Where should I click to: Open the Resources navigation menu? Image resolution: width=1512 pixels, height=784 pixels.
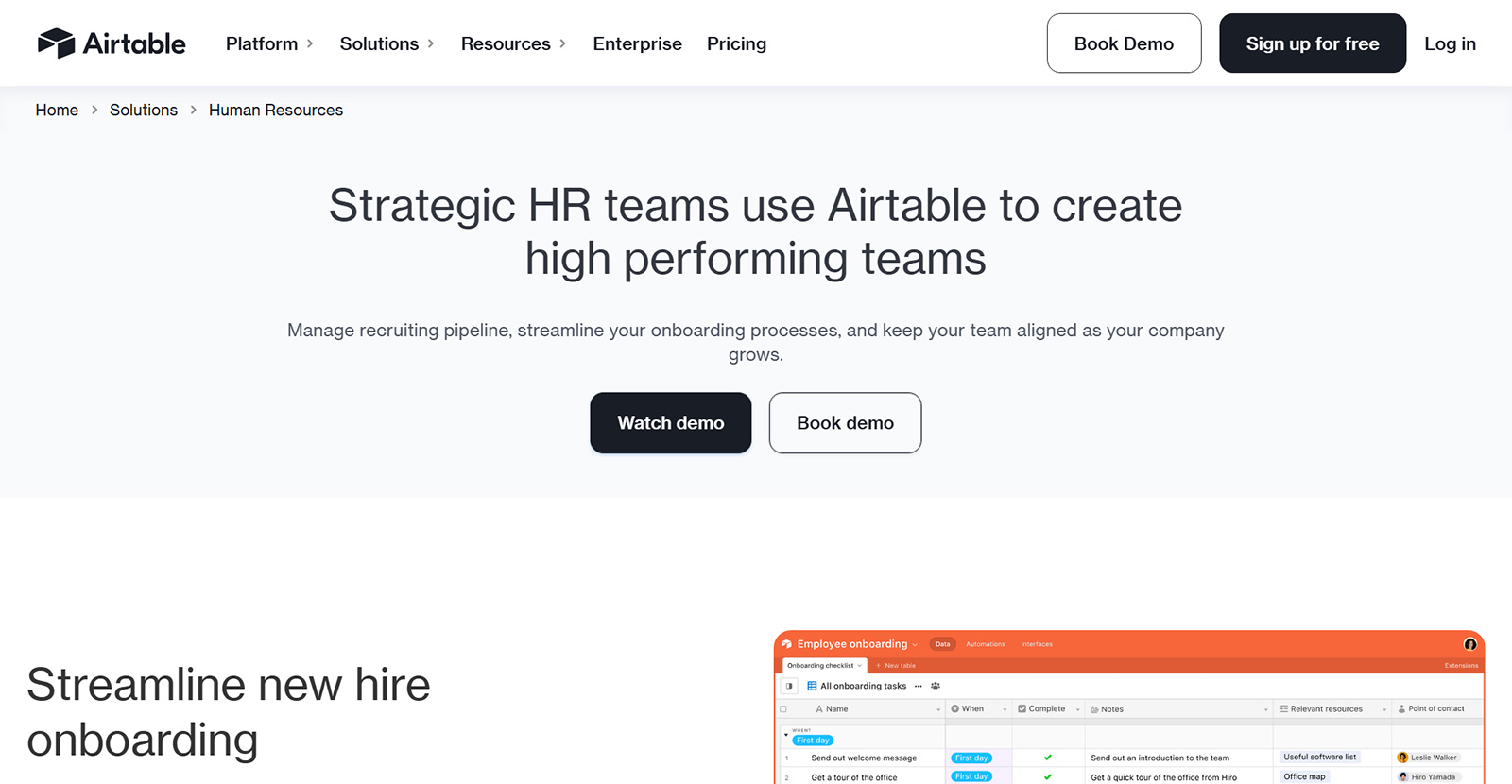[506, 43]
